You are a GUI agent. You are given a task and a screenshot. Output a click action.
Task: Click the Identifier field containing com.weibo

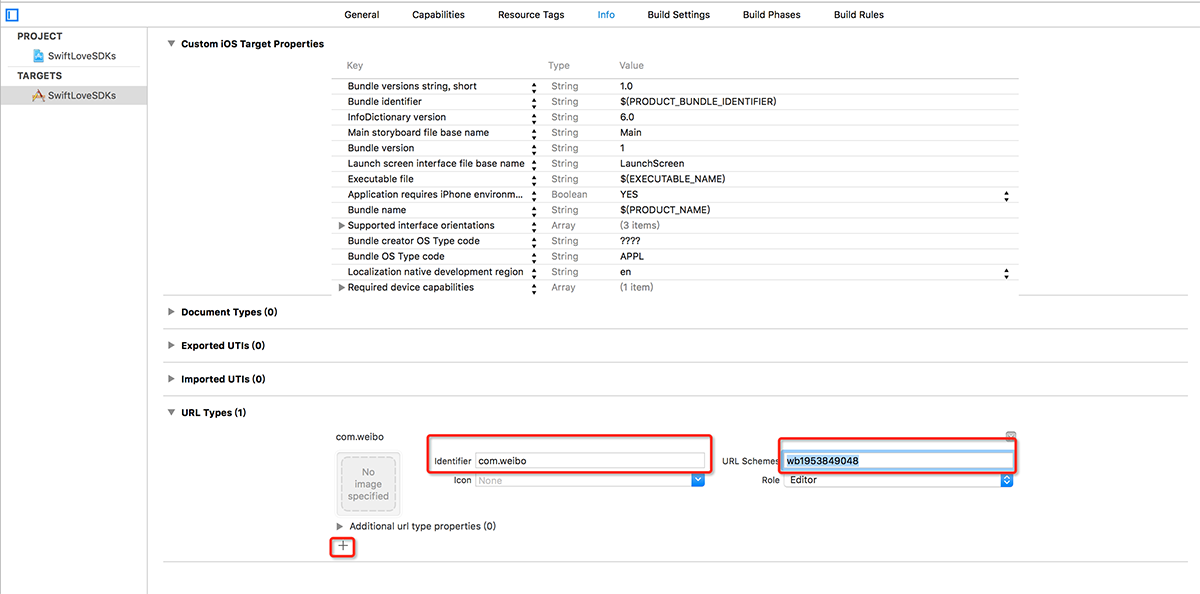point(590,460)
